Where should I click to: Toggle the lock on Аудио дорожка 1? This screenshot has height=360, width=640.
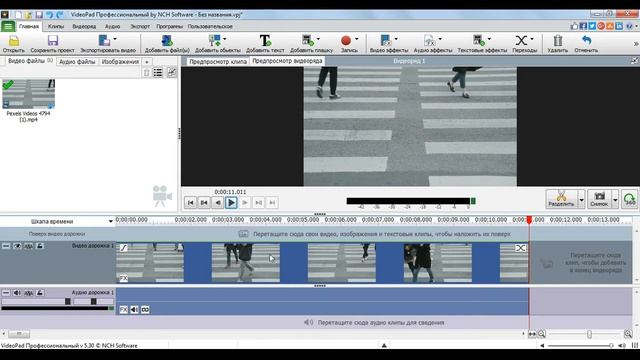coord(40,293)
